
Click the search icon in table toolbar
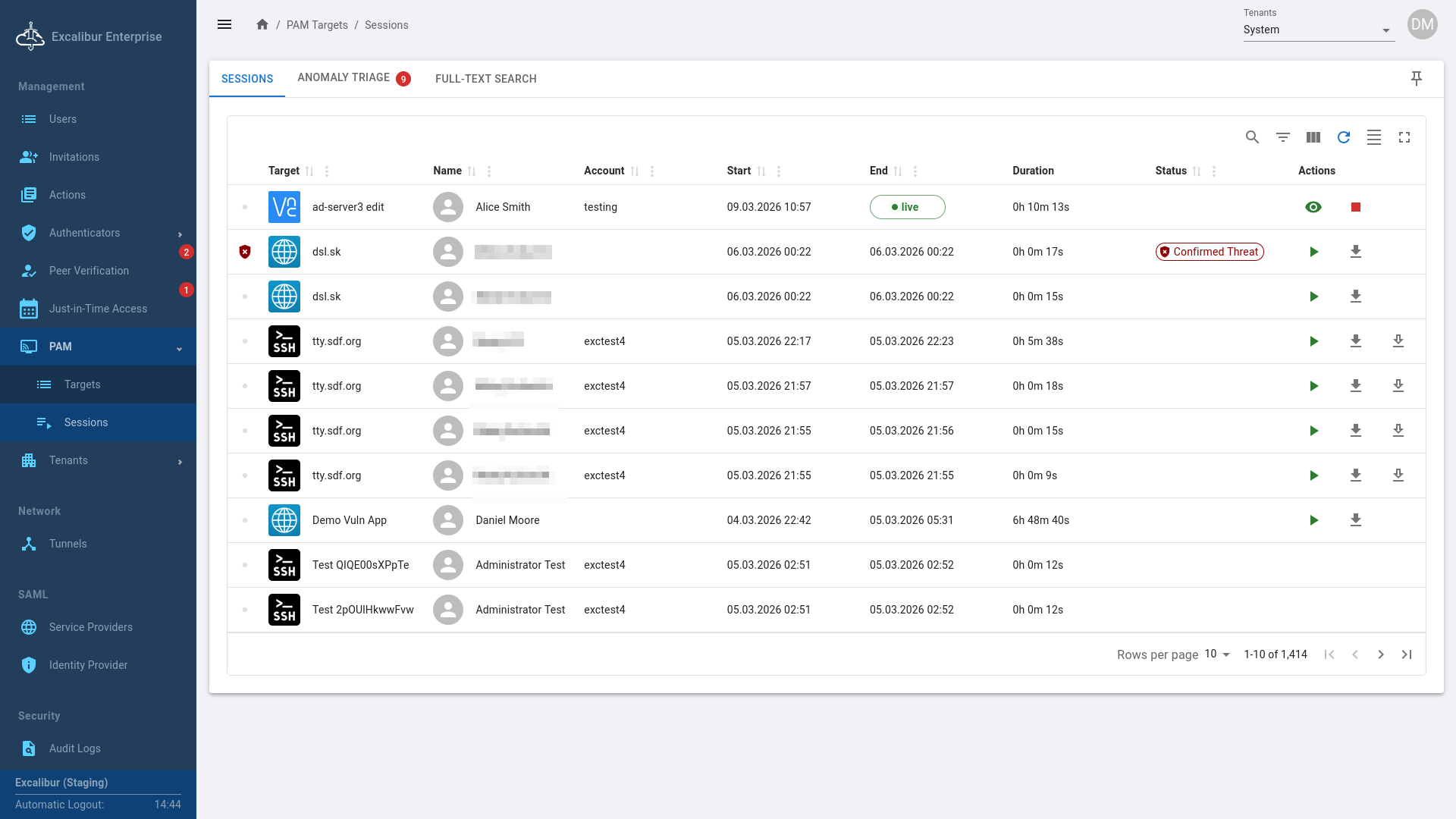[x=1252, y=137]
